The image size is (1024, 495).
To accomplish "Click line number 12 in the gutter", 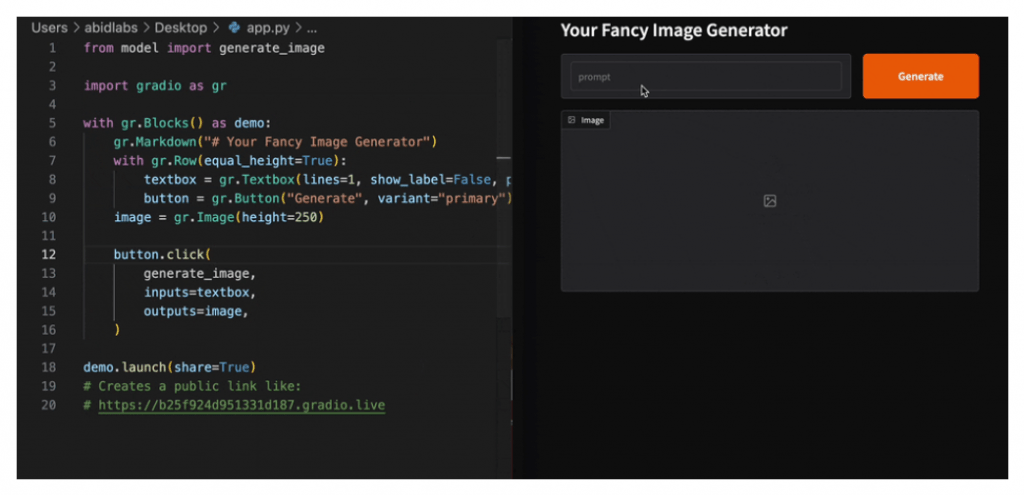I will (x=49, y=255).
